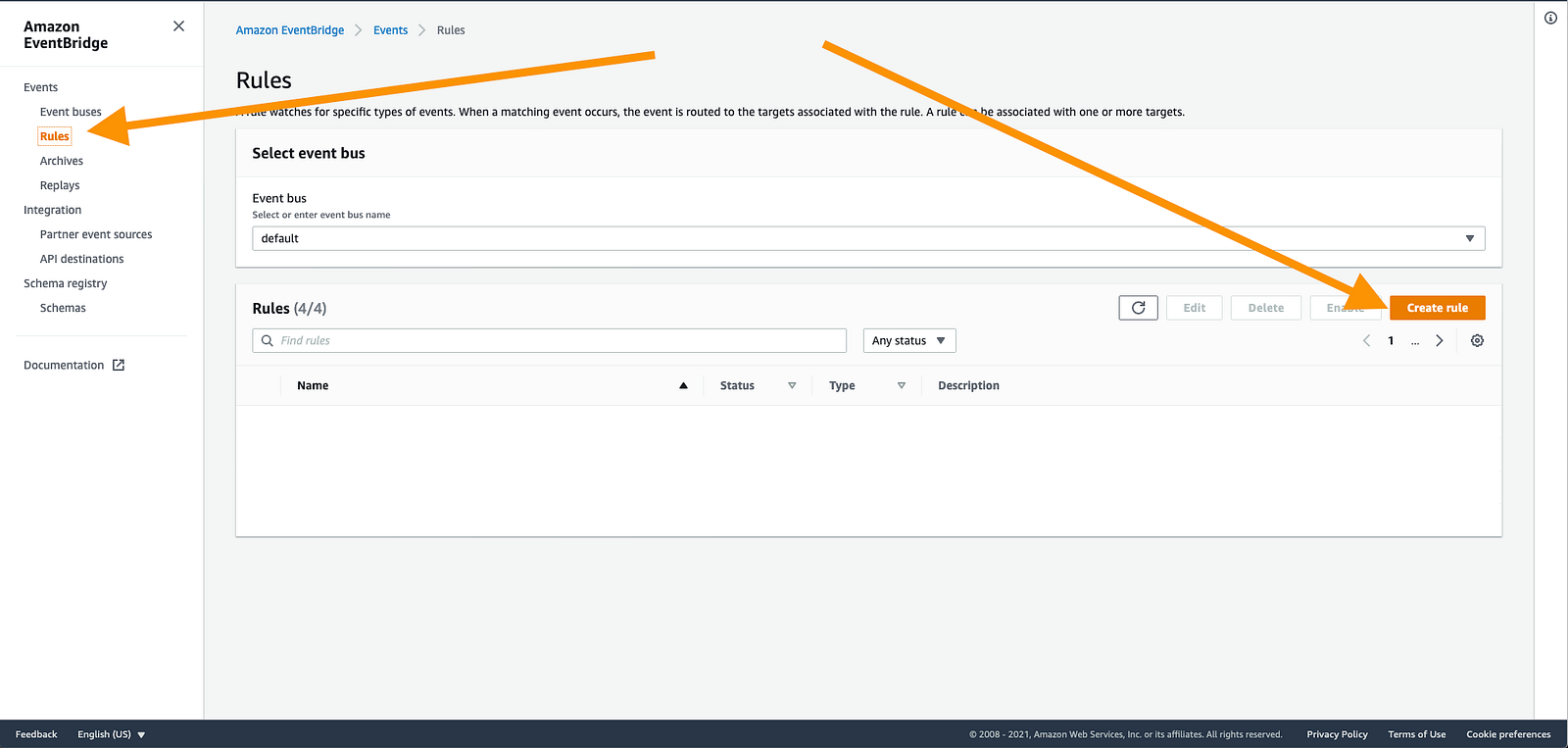Open Archives in the sidebar
Image resolution: width=1568 pixels, height=748 pixels.
(x=62, y=161)
